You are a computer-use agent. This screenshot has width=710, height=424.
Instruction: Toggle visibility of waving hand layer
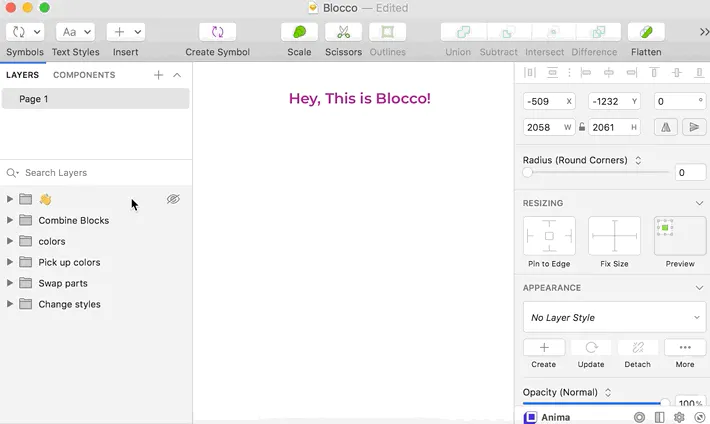[173, 199]
